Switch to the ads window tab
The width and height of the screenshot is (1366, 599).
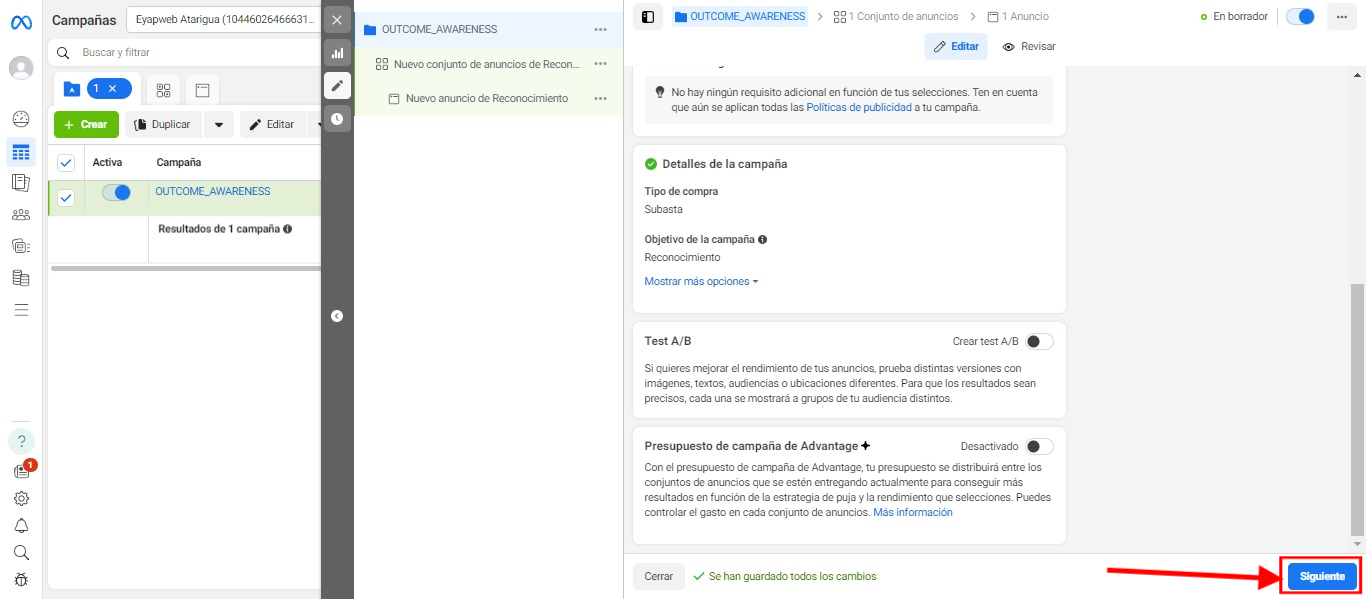coord(202,89)
